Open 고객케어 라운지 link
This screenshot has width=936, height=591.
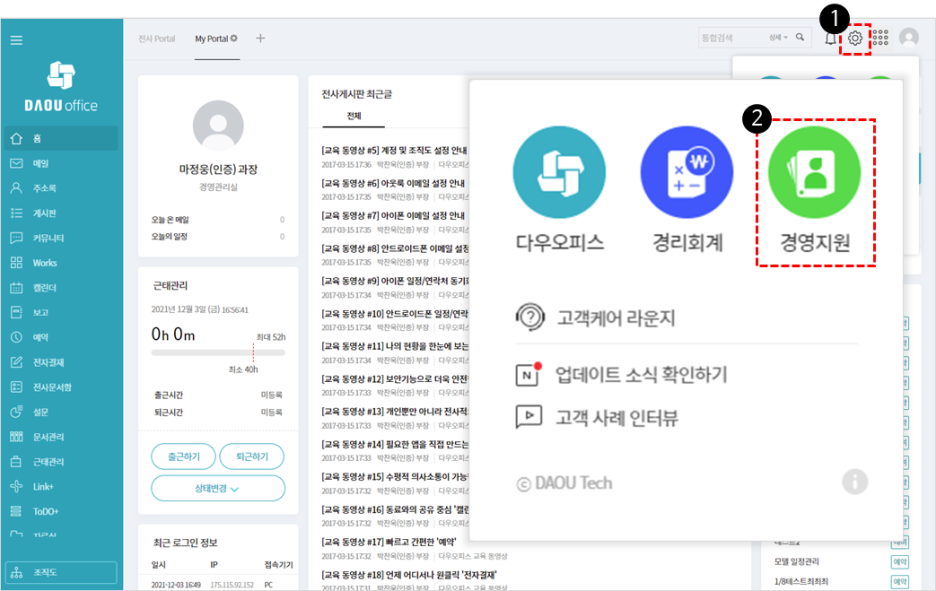tap(596, 318)
